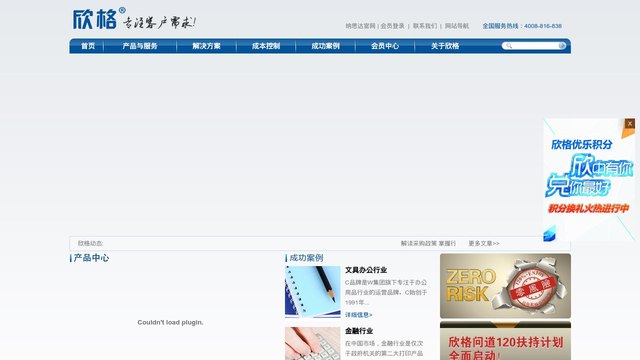Viewport: 640px width, 360px height.
Task: Click the 成功案例 section heading
Action: tap(306, 258)
